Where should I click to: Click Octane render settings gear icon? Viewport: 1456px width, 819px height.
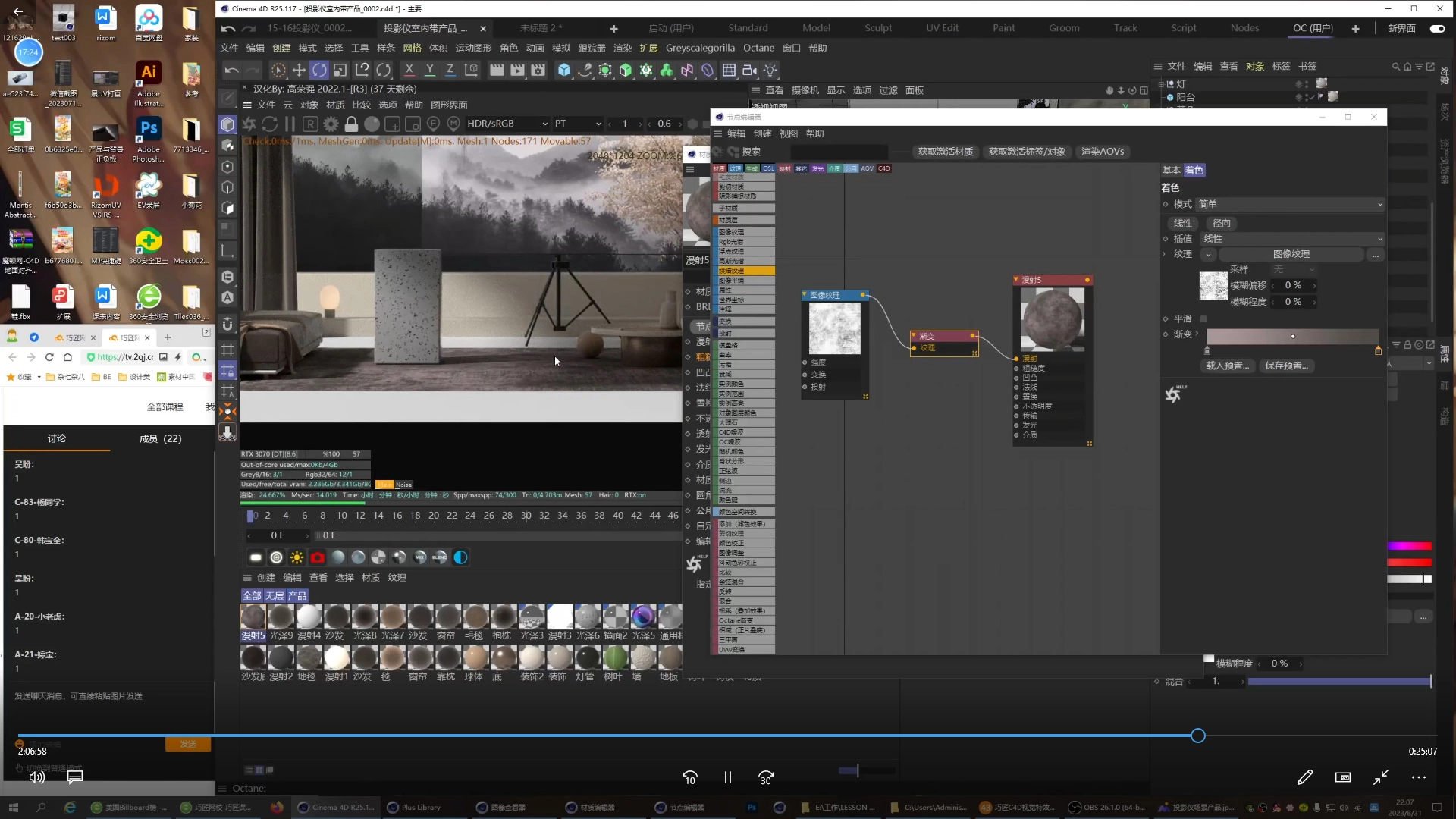(x=331, y=124)
